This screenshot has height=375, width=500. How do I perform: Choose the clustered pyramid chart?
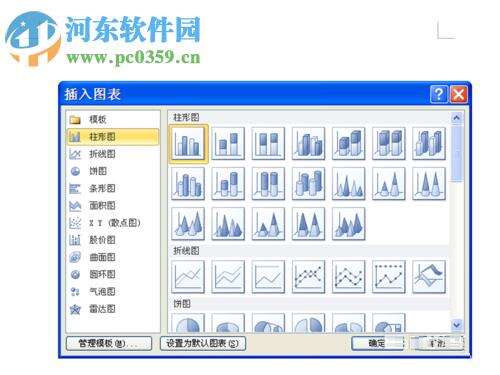coord(228,224)
